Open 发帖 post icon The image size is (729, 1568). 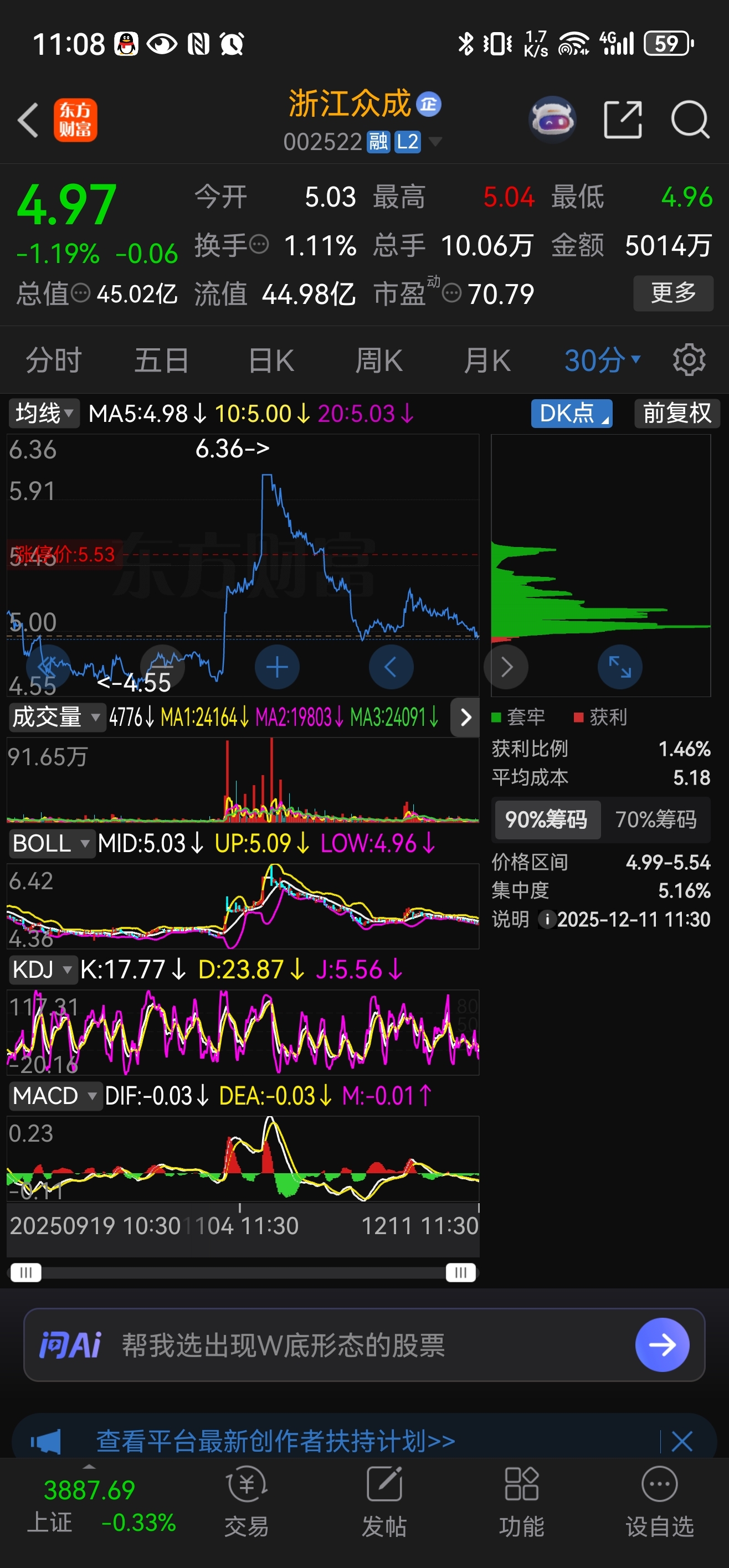[x=384, y=1500]
